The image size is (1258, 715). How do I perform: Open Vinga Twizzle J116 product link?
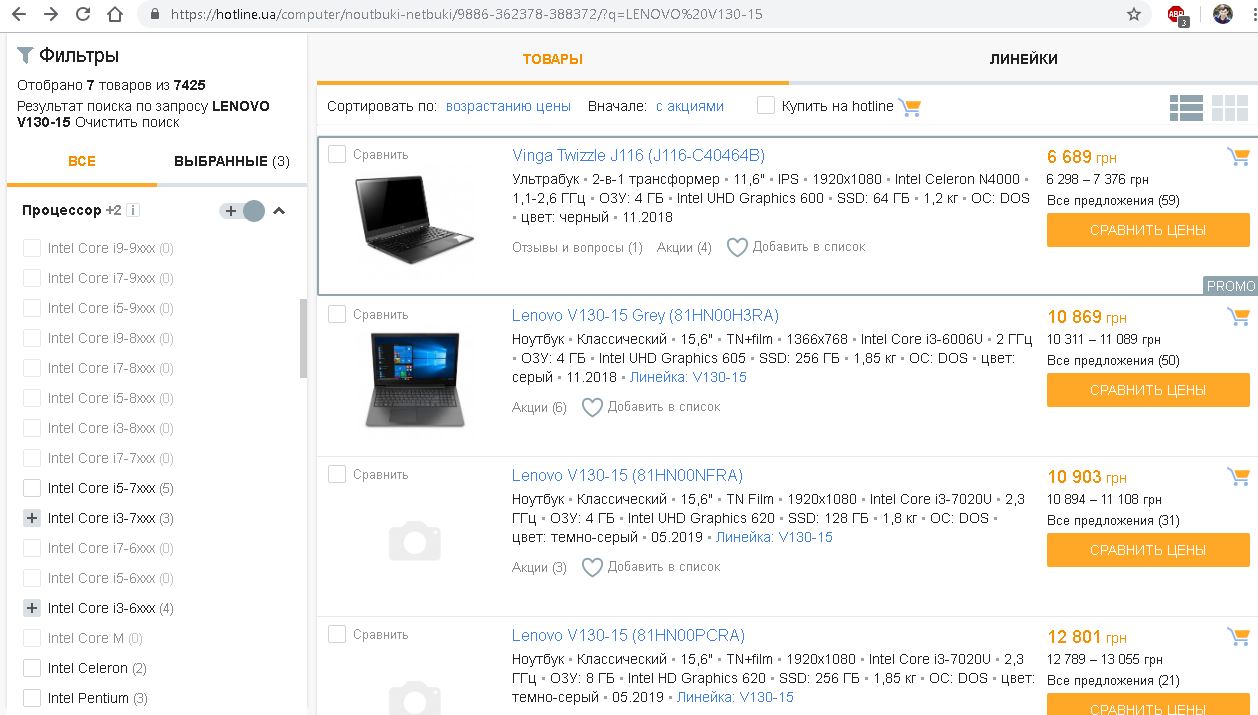click(638, 155)
